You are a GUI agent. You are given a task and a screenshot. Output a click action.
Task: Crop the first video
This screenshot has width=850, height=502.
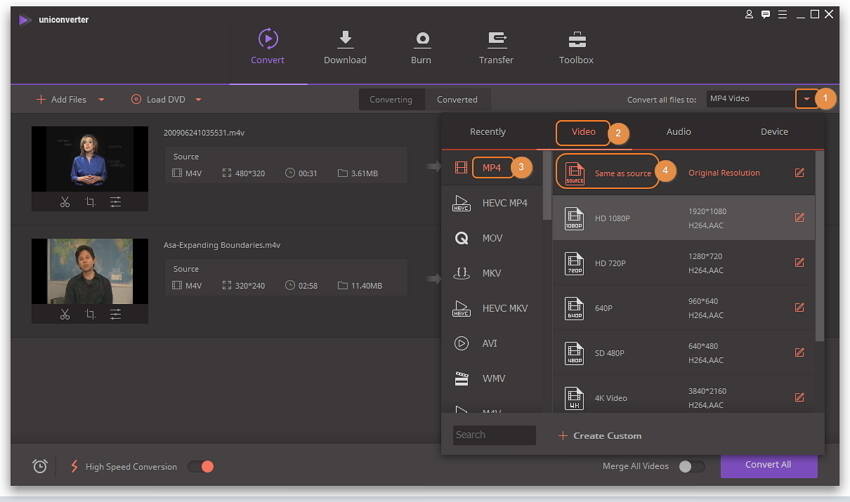tap(90, 202)
